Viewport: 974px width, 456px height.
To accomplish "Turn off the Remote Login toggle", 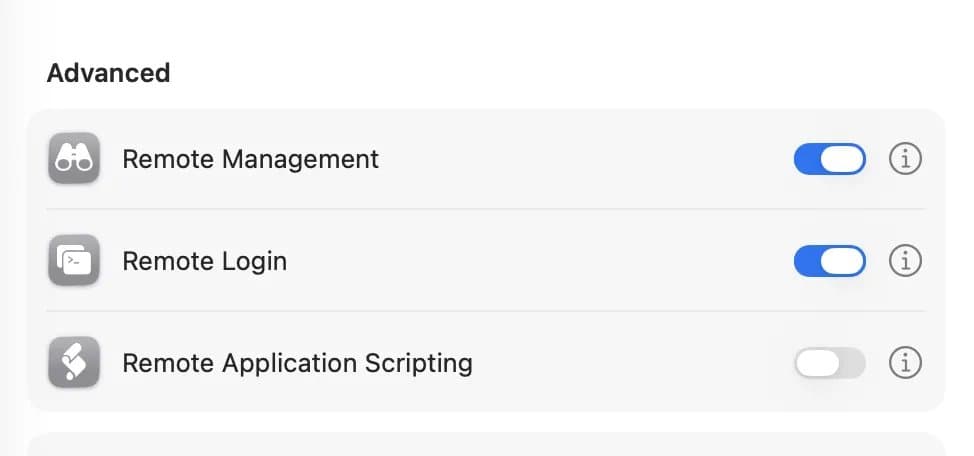I will pyautogui.click(x=829, y=260).
